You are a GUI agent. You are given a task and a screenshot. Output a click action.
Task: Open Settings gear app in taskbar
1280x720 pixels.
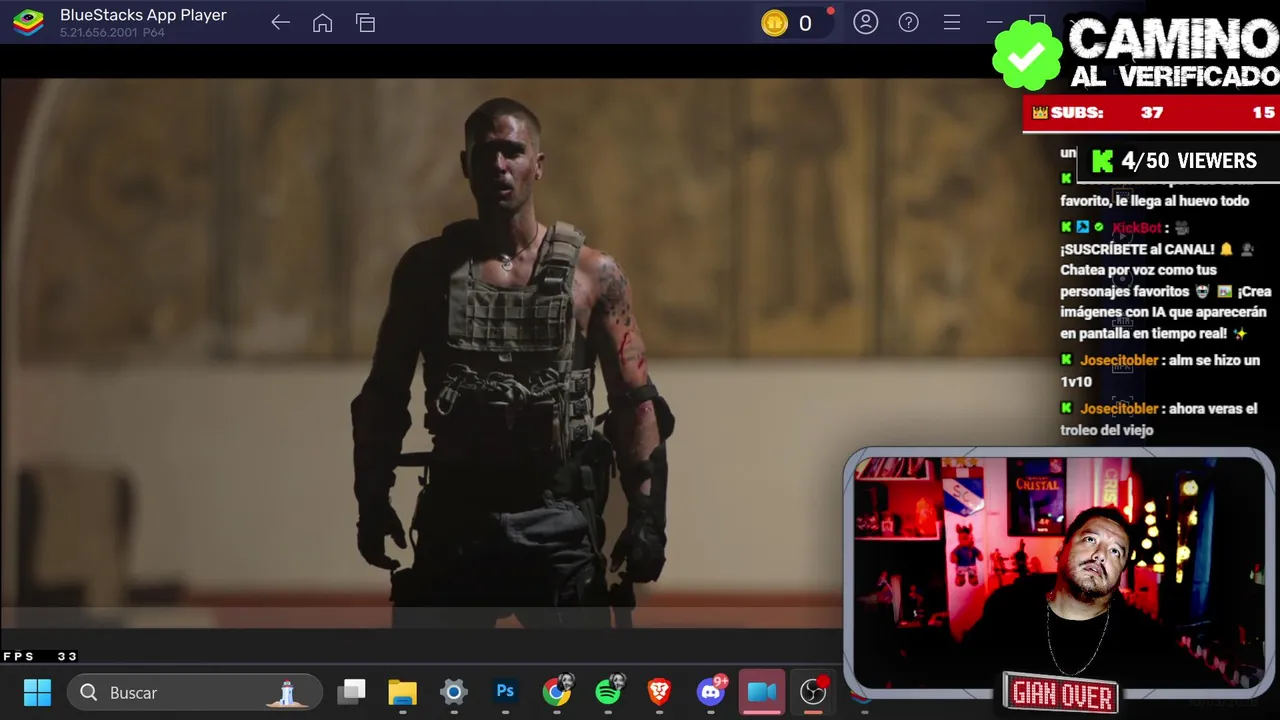click(x=453, y=692)
